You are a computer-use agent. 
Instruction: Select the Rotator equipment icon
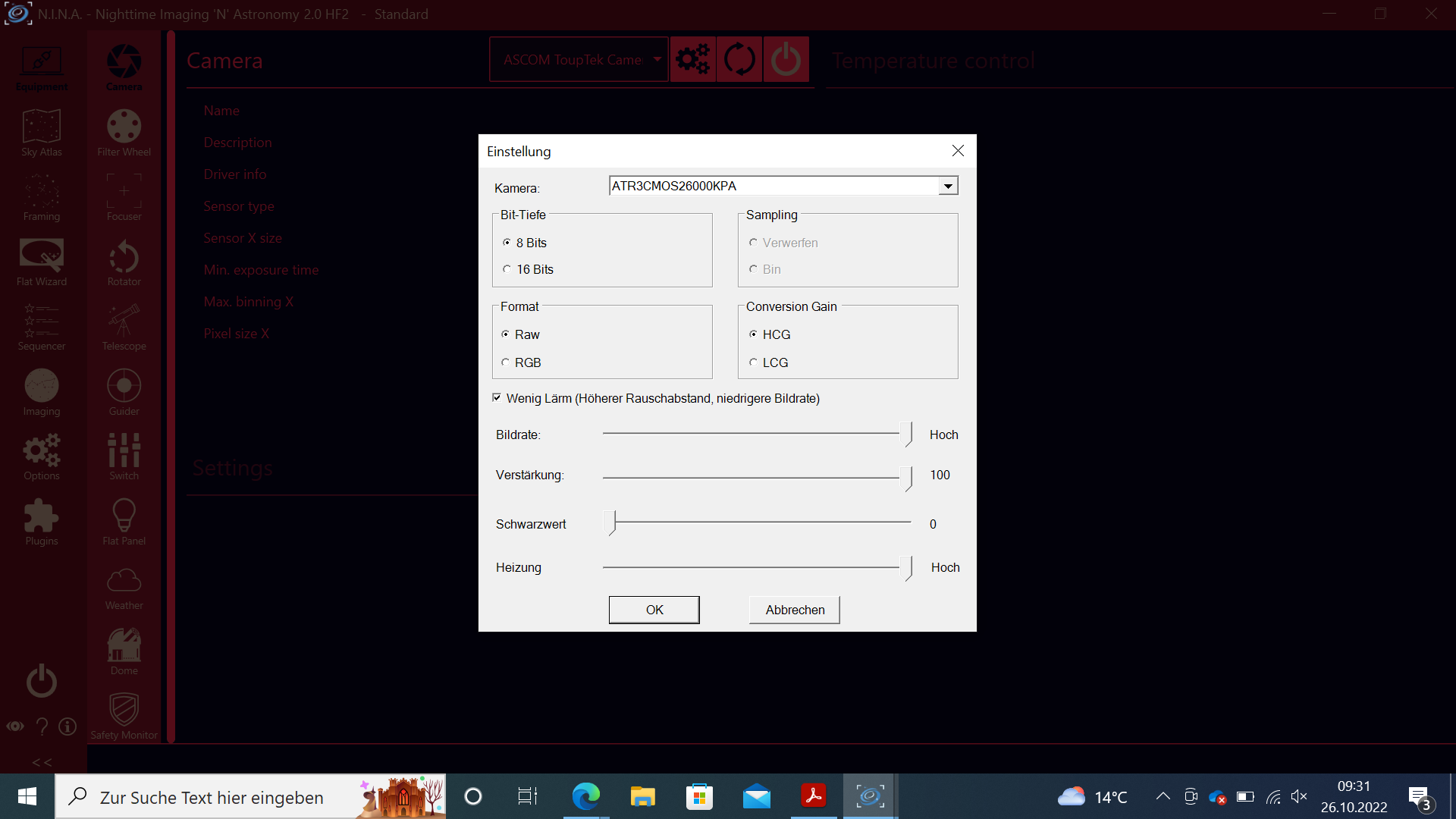(124, 263)
